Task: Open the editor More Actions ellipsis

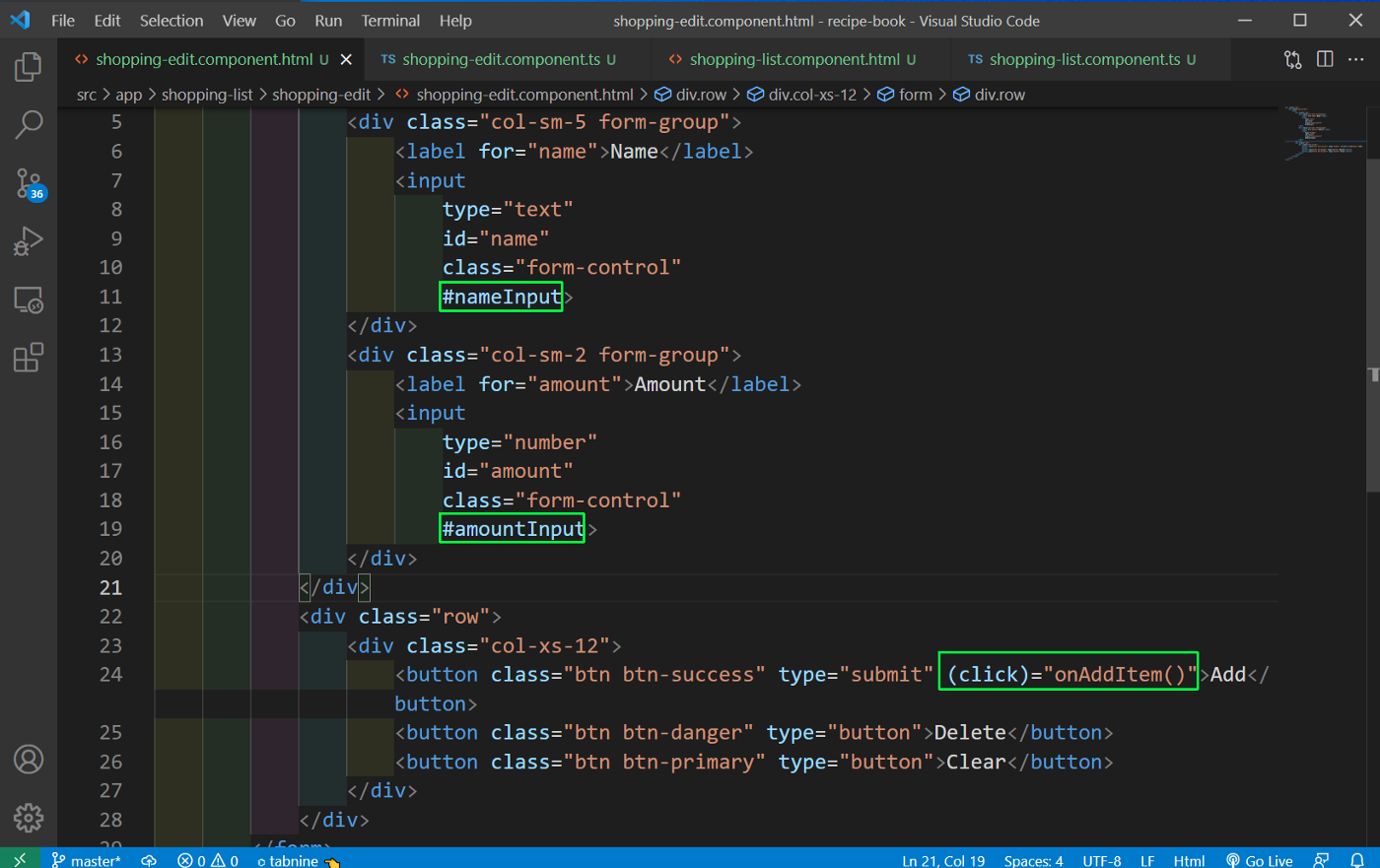Action: pyautogui.click(x=1356, y=59)
